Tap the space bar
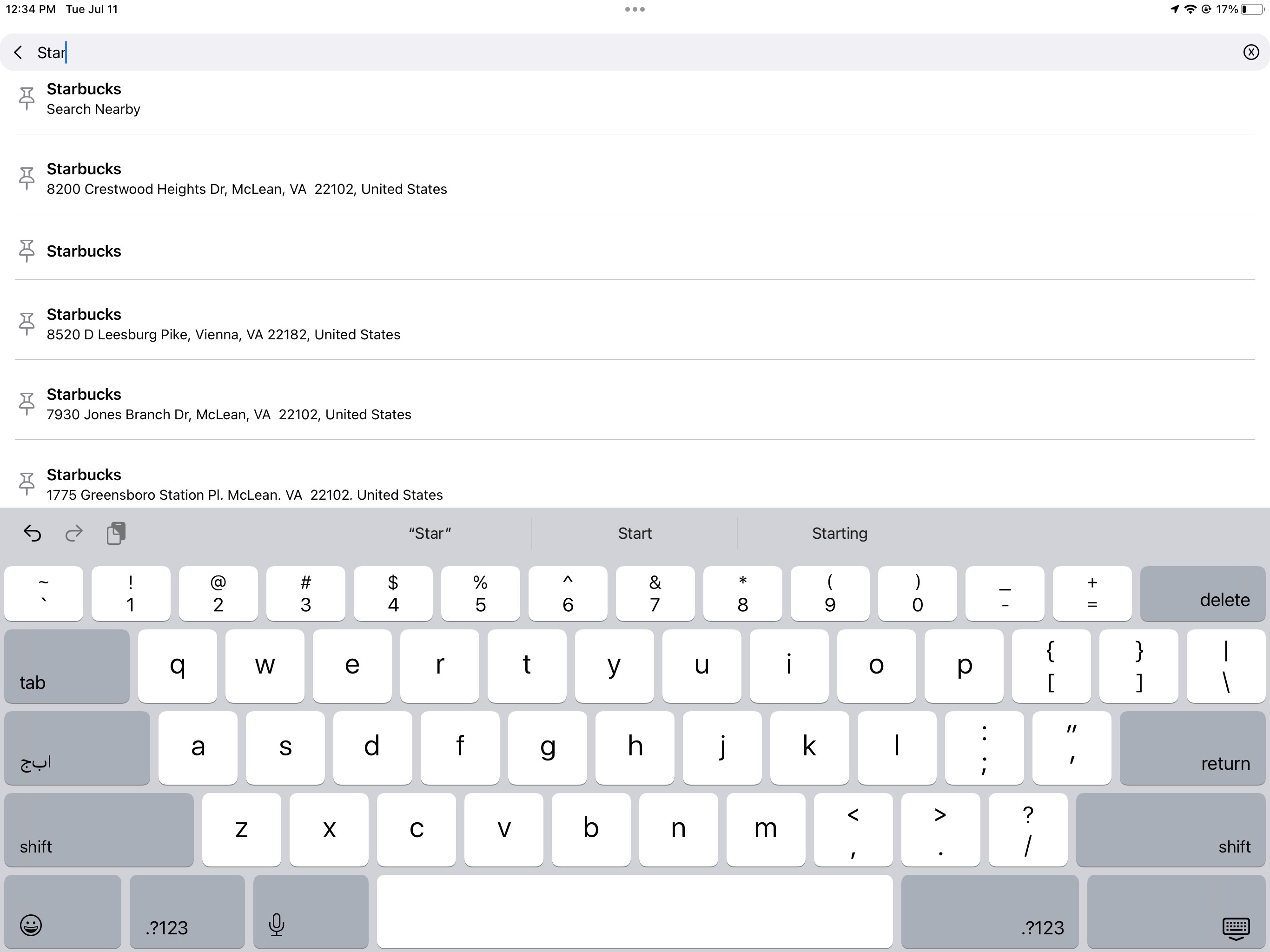The image size is (1270, 952). pyautogui.click(x=635, y=911)
